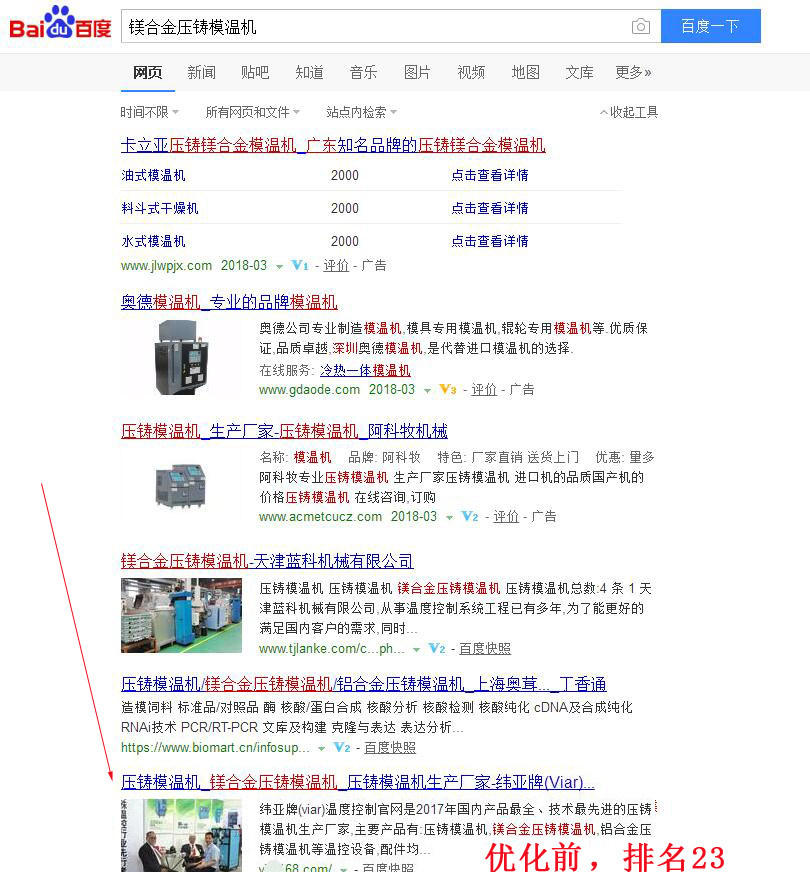
Task: Click 评价 next to www.gdaode.com
Action: (x=484, y=390)
